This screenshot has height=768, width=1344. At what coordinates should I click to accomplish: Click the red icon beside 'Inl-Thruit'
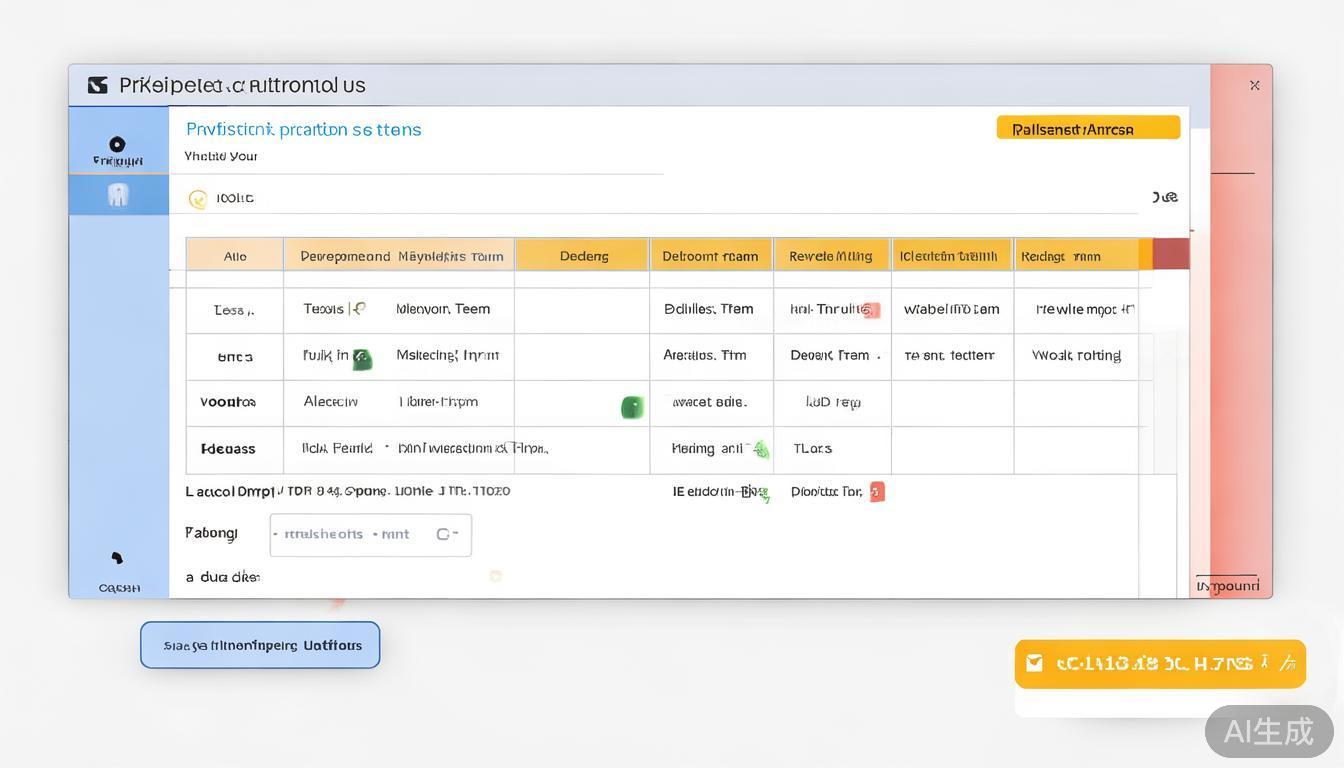pos(872,310)
